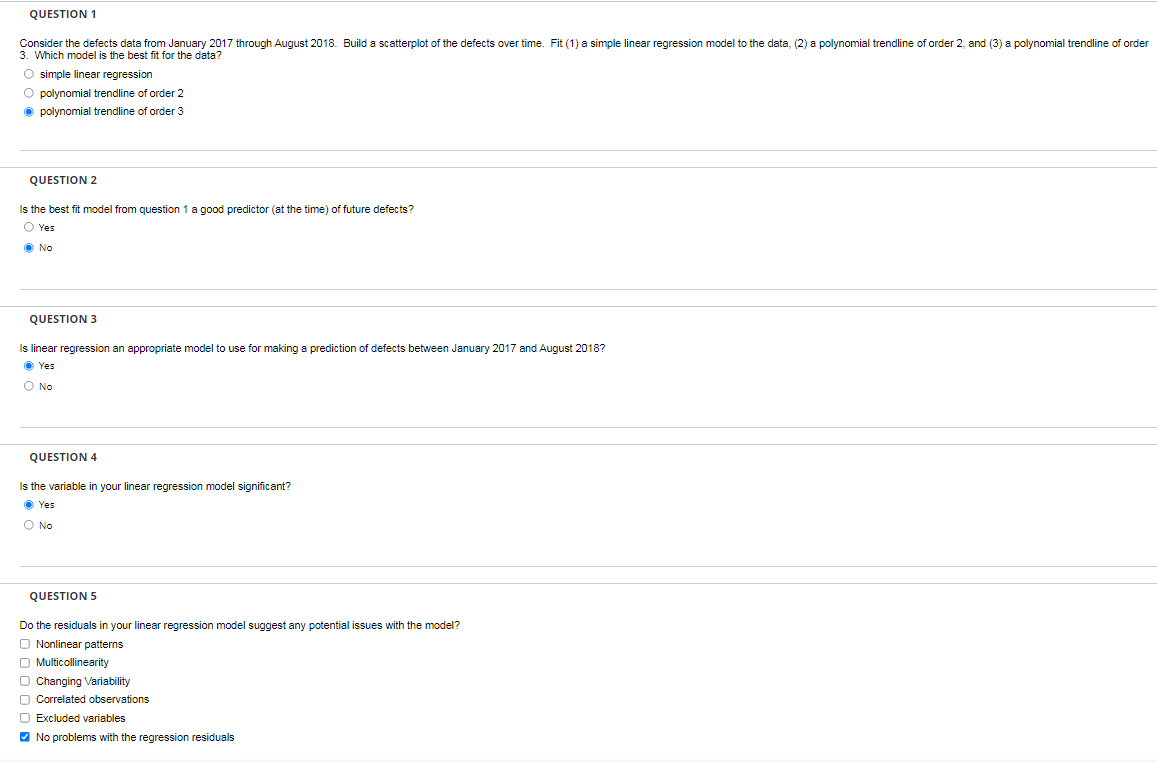Select the simple linear regression radio button
Viewport: 1157px width, 762px height.
(29, 73)
